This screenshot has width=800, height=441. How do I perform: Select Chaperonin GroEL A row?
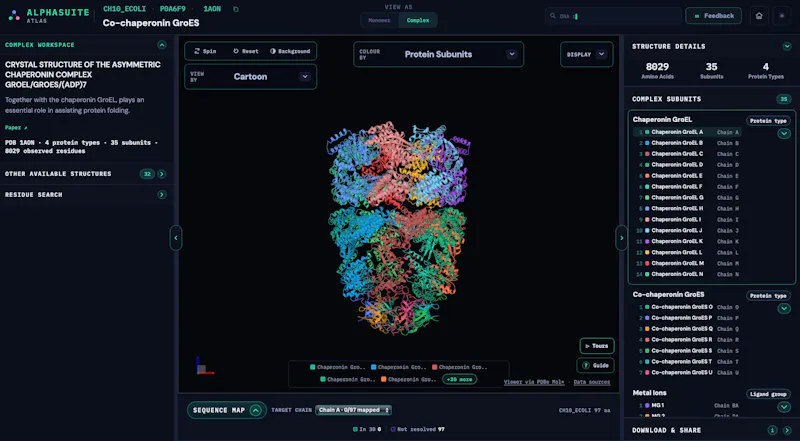pos(687,132)
